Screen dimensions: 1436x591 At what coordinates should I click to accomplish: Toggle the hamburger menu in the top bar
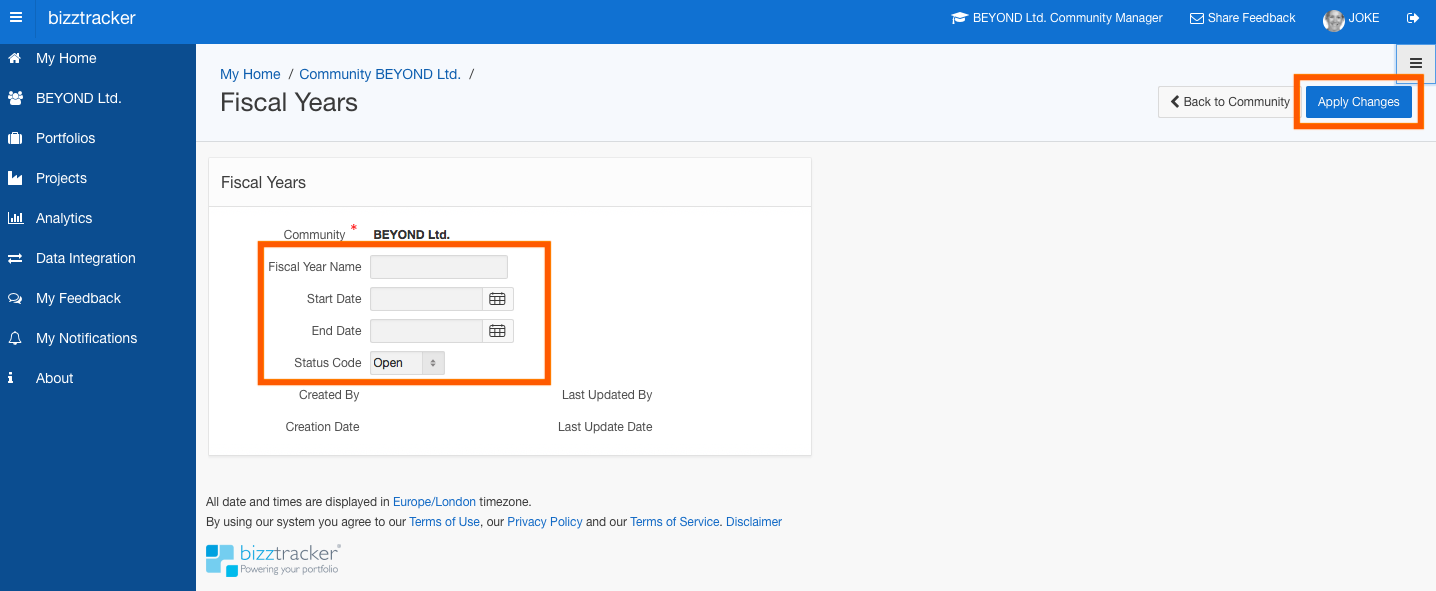pos(15,18)
